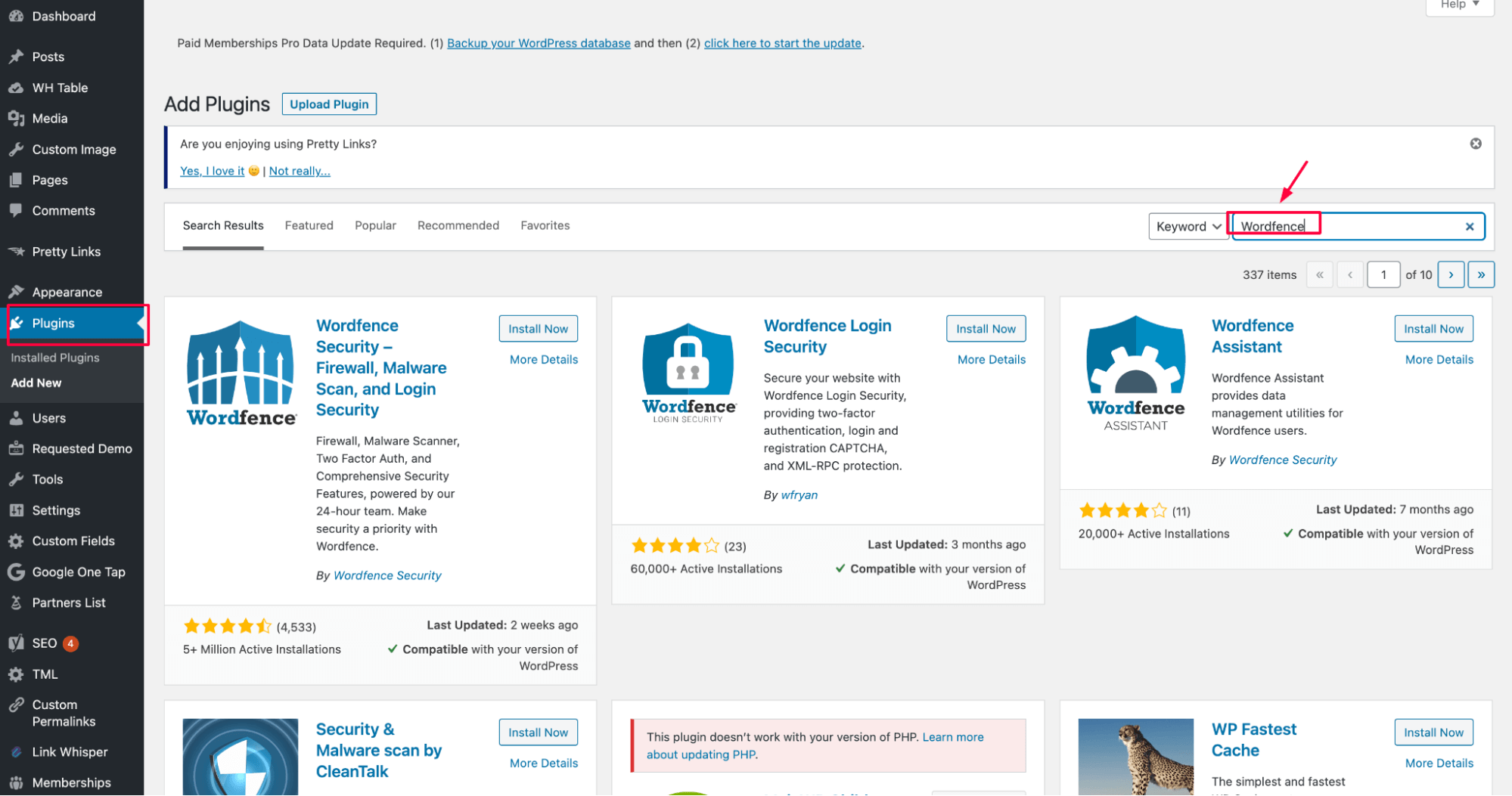Select the Search Results tab
The width and height of the screenshot is (1512, 796).
click(223, 225)
